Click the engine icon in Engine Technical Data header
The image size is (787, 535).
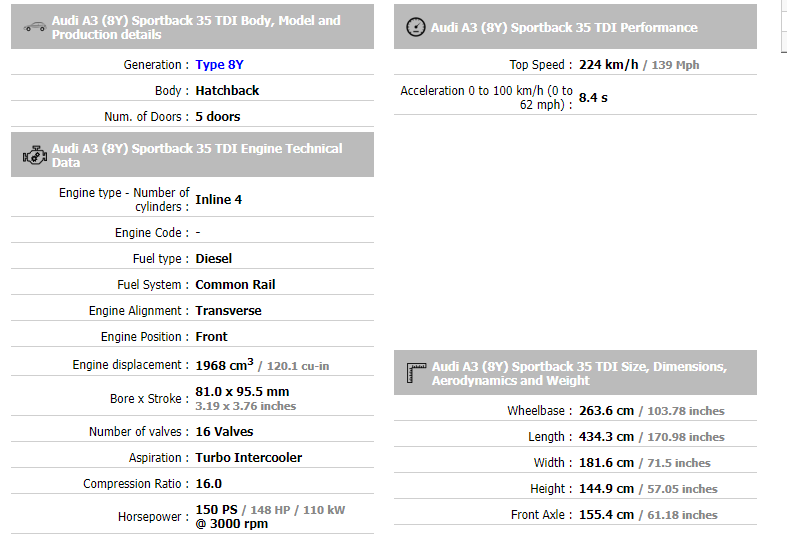click(35, 156)
